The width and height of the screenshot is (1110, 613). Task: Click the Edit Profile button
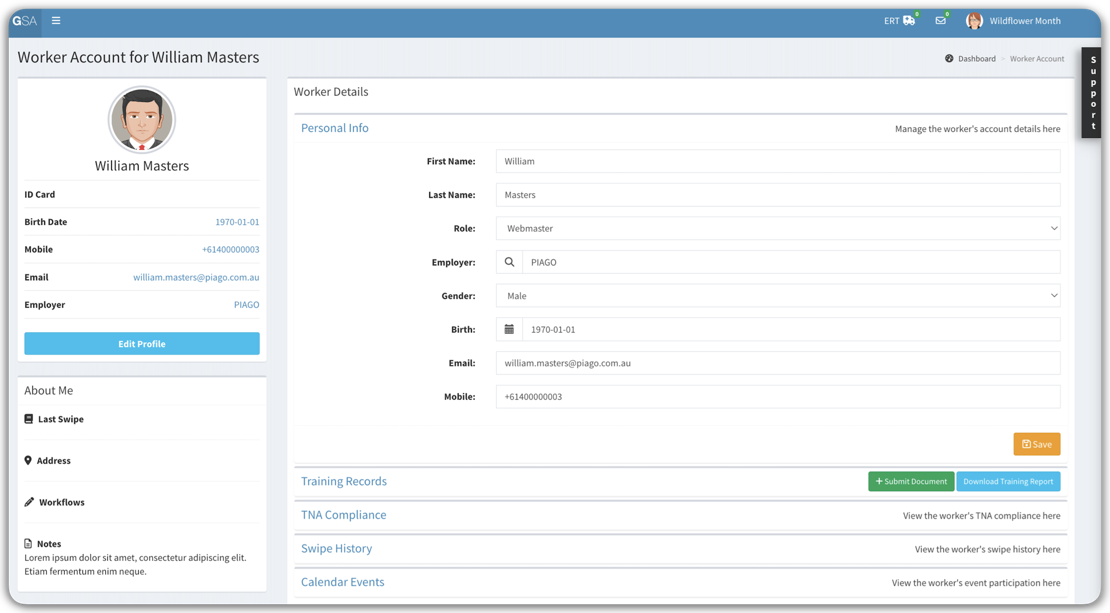click(x=141, y=343)
